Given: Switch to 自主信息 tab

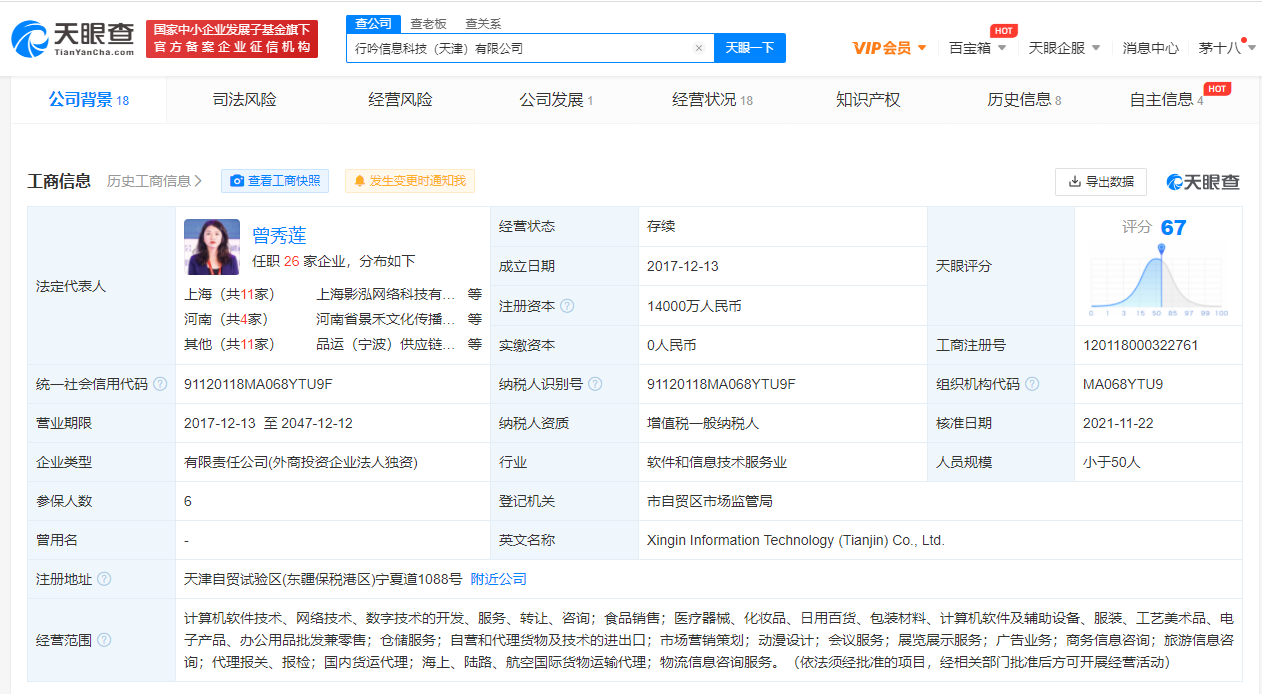Looking at the screenshot, I should 1166,100.
